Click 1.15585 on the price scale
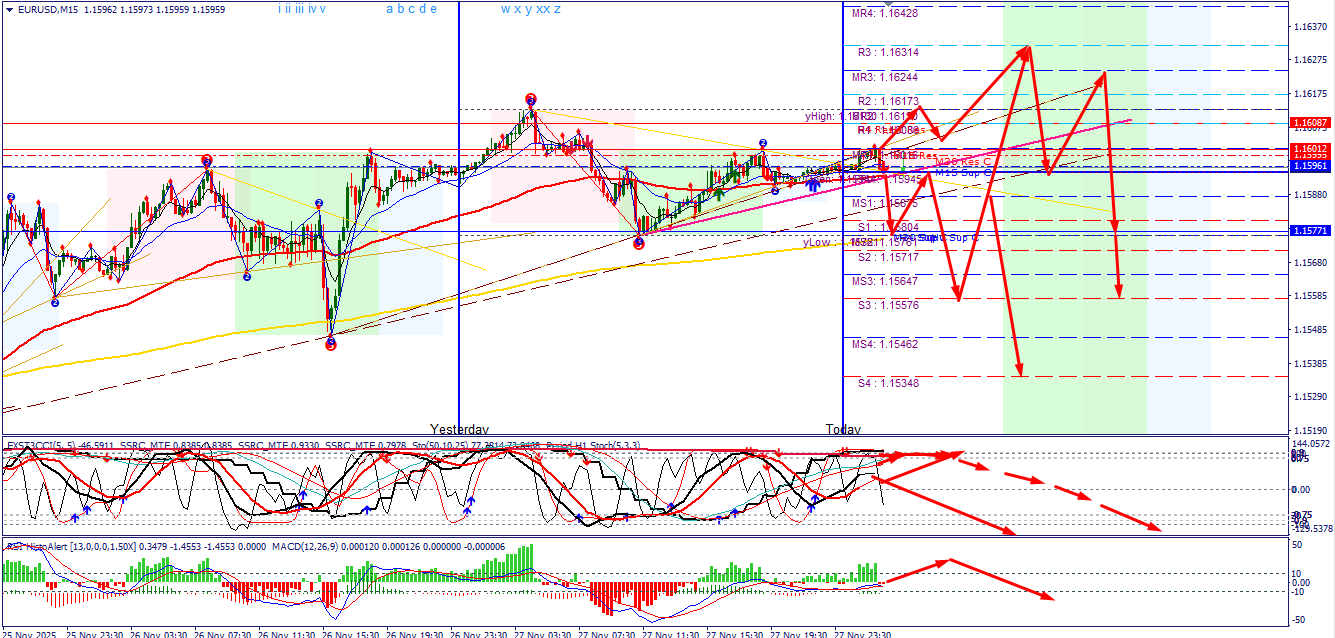 [x=1310, y=296]
